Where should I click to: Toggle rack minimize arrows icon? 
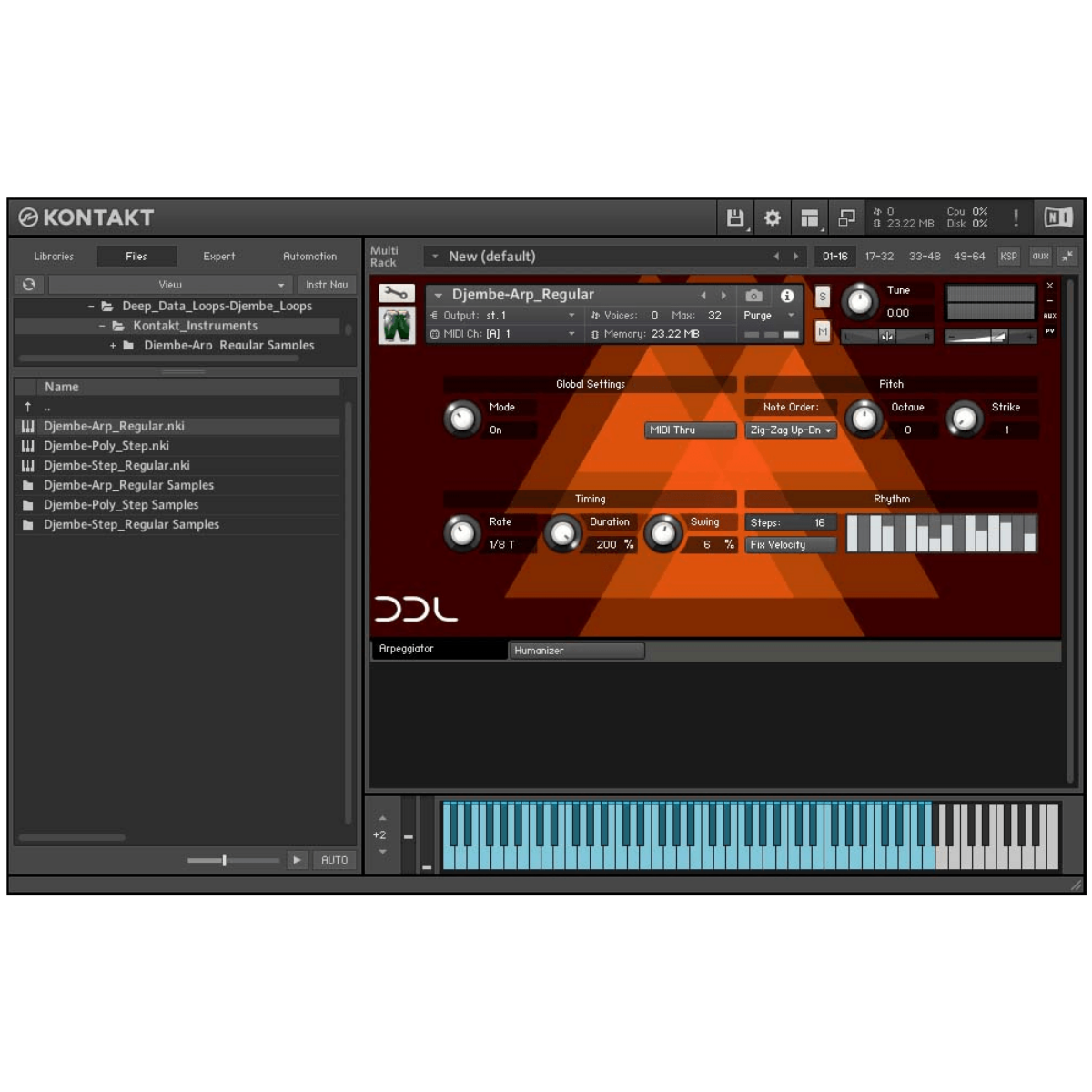point(1067,257)
